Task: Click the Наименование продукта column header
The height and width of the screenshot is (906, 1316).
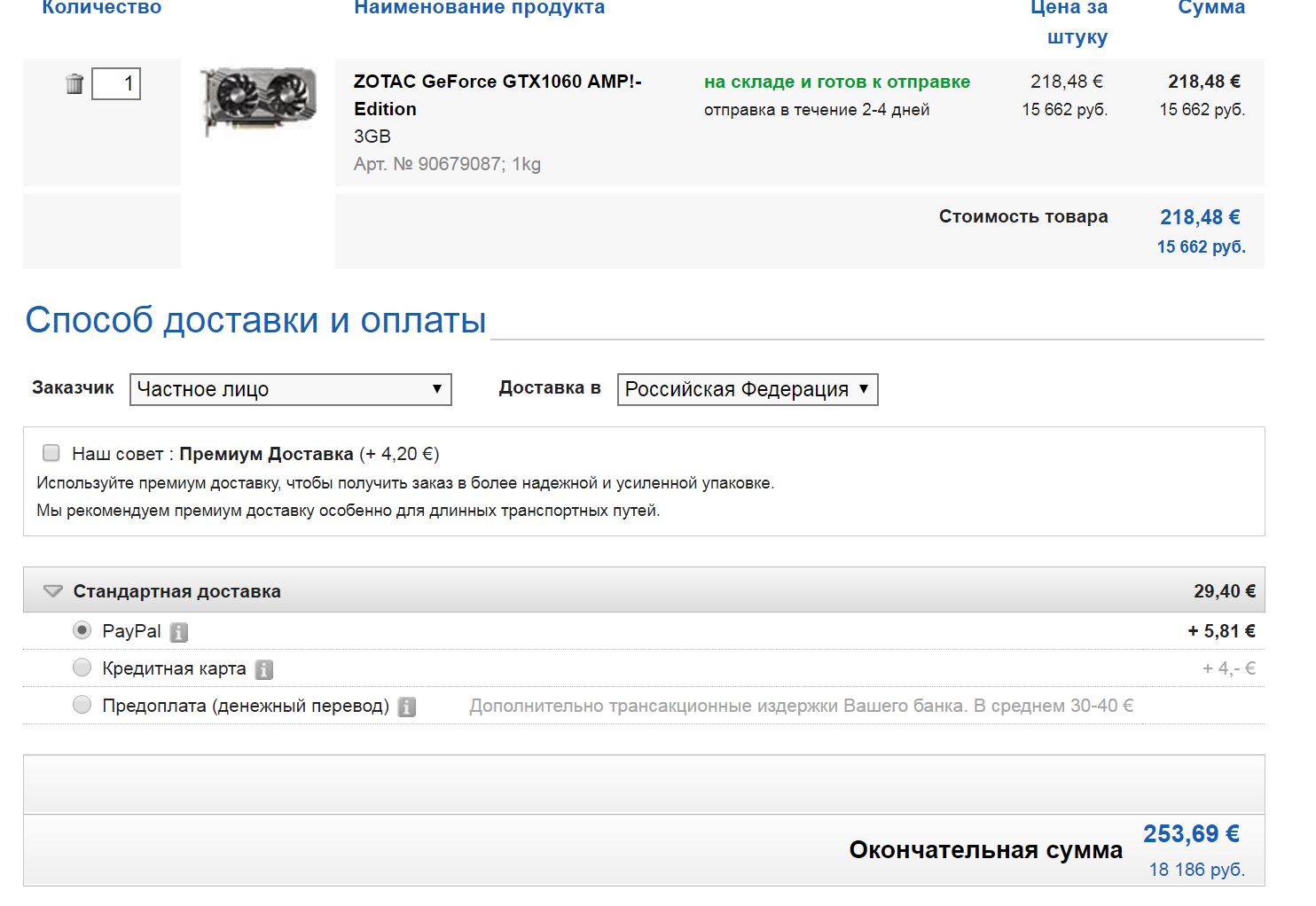Action: [x=480, y=7]
